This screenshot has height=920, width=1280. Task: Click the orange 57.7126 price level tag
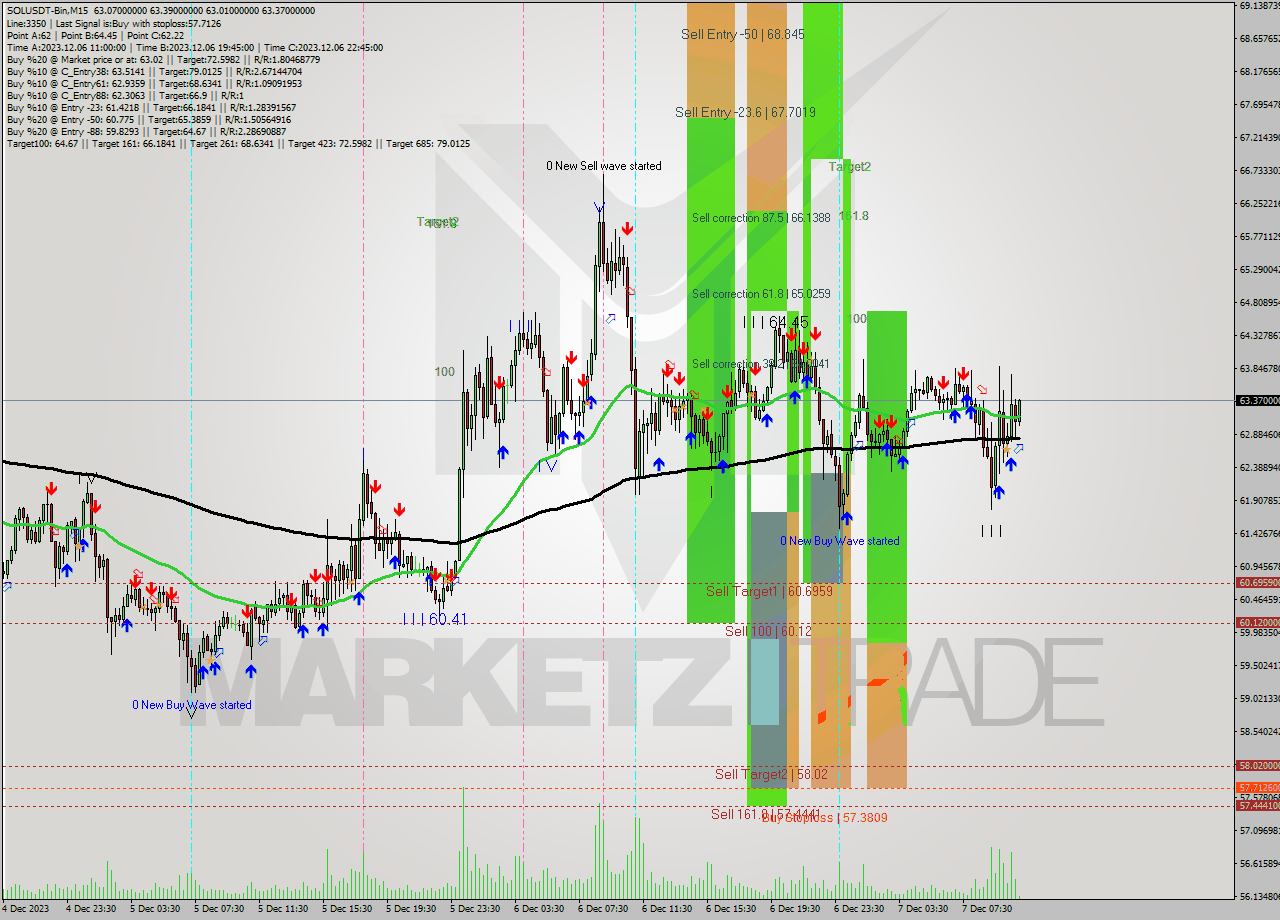coord(1258,787)
